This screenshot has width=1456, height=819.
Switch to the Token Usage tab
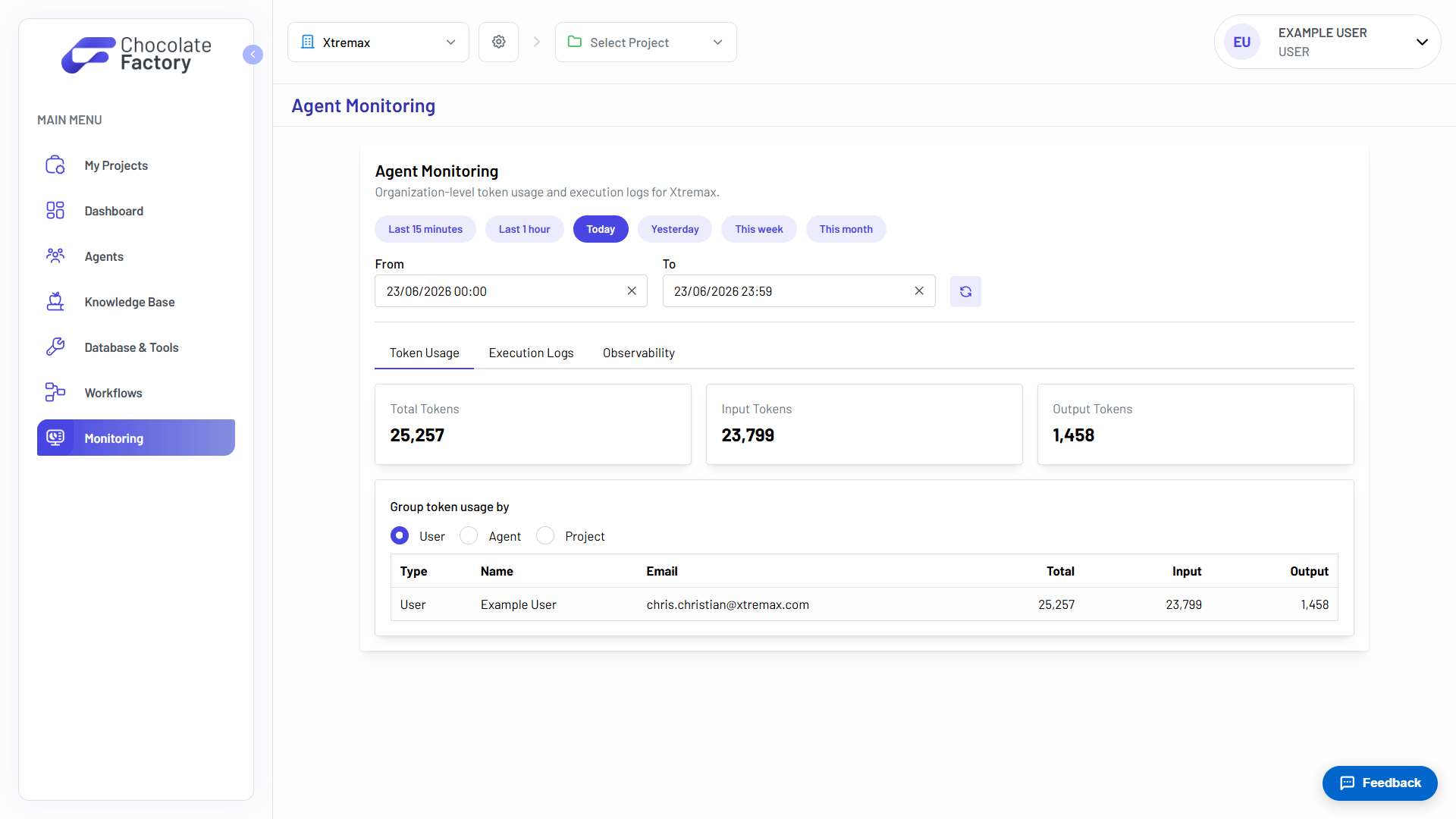tap(425, 353)
